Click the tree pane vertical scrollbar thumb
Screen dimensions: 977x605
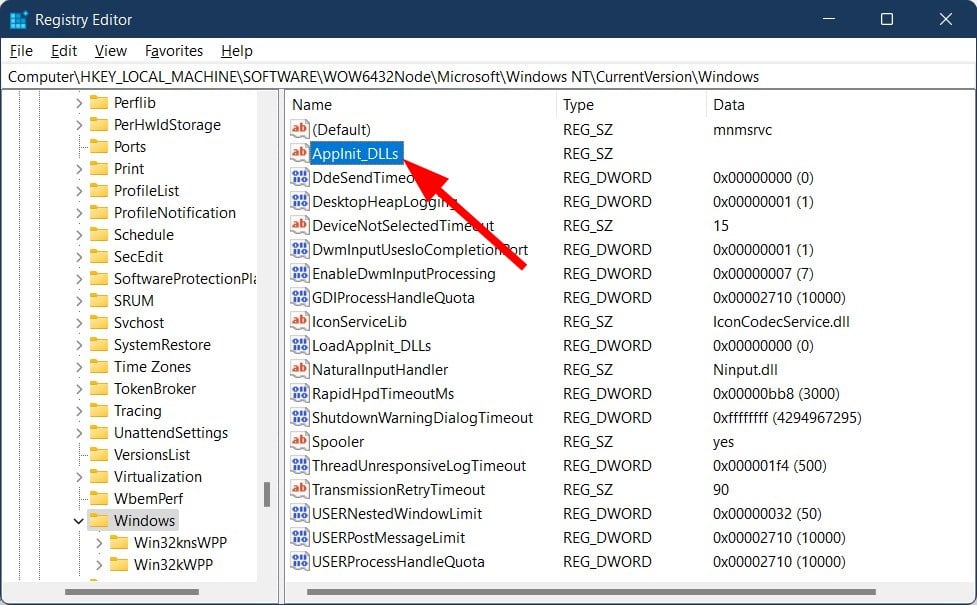click(267, 494)
